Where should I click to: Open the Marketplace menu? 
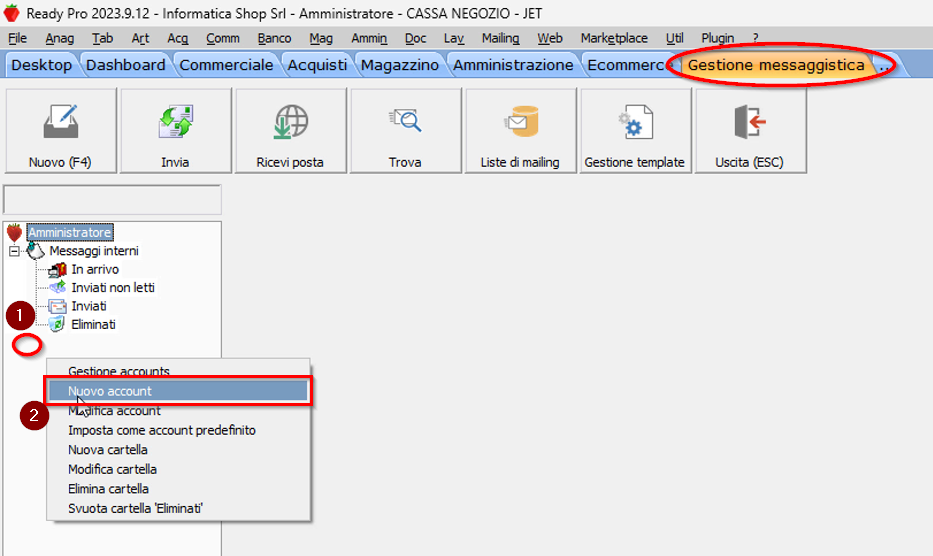point(614,38)
